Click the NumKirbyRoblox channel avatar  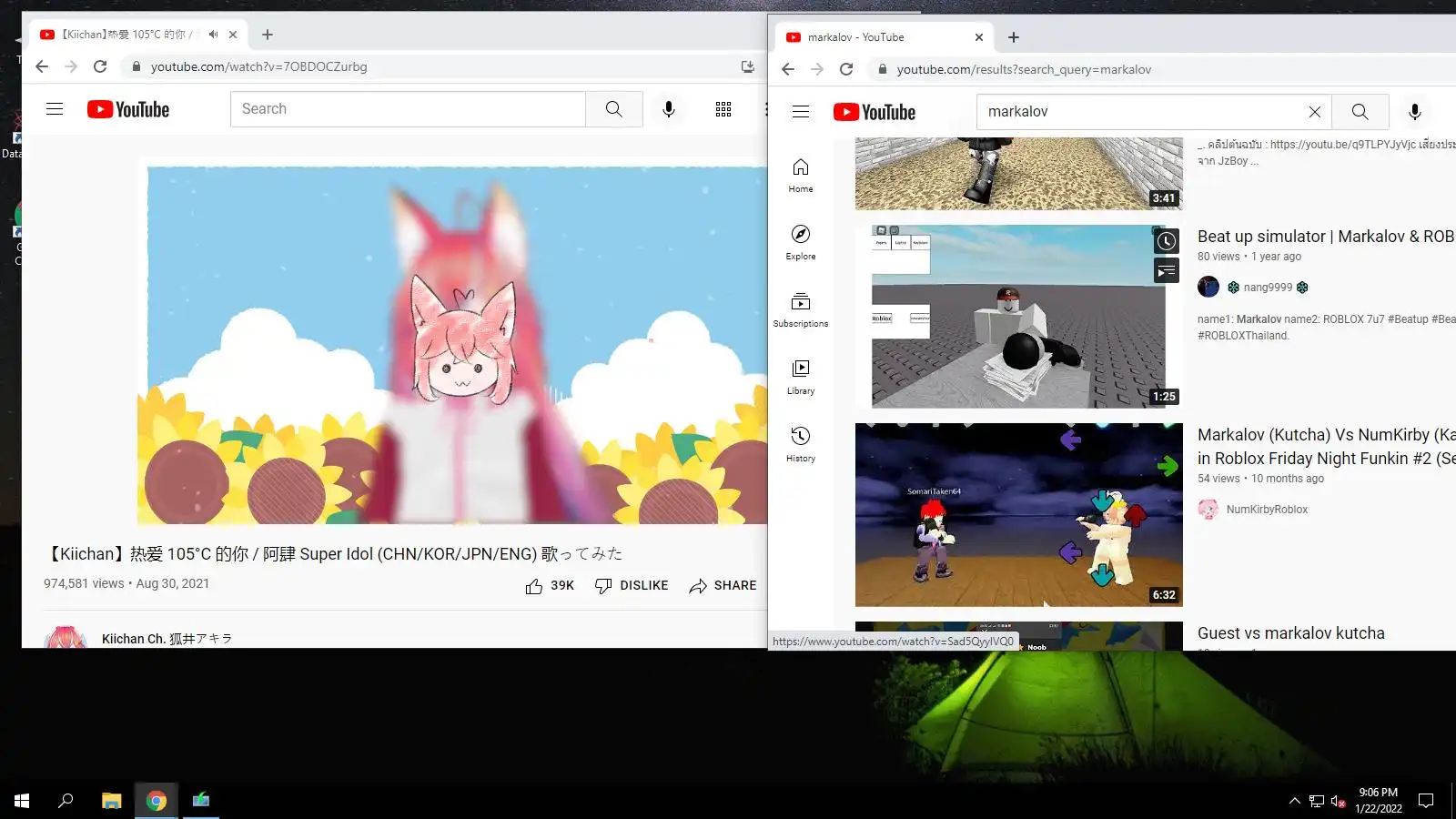point(1208,510)
